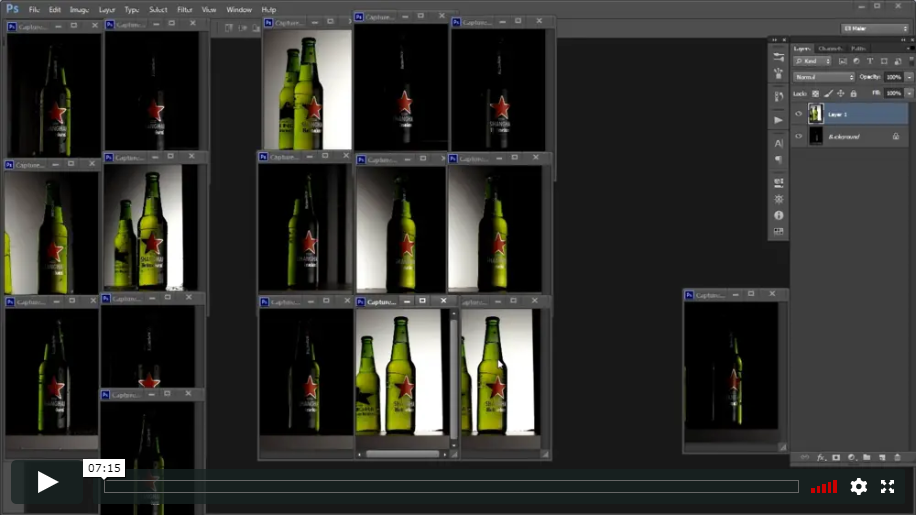Viewport: 916px width, 515px height.
Task: Click the create new layer icon
Action: click(x=882, y=458)
